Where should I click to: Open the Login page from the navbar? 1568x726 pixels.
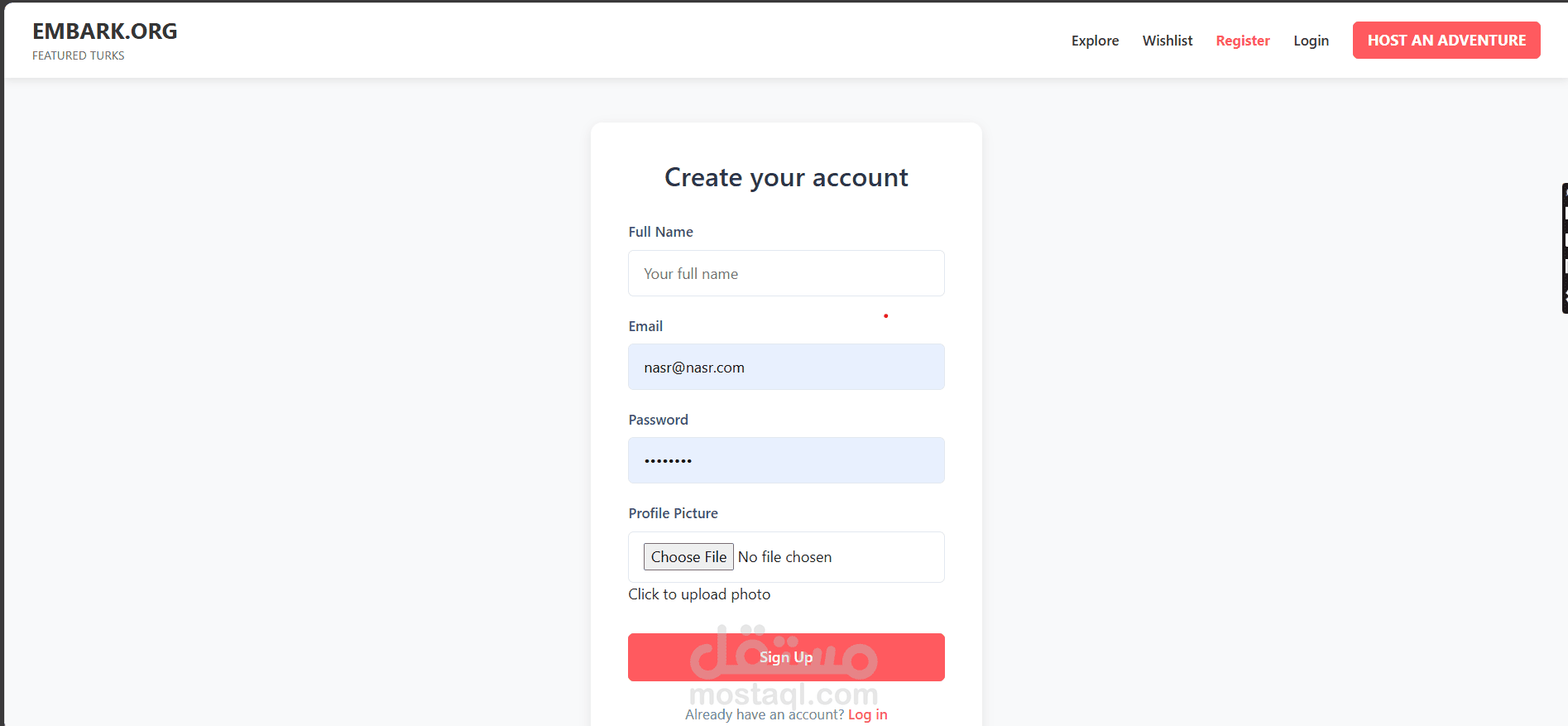[x=1311, y=41]
